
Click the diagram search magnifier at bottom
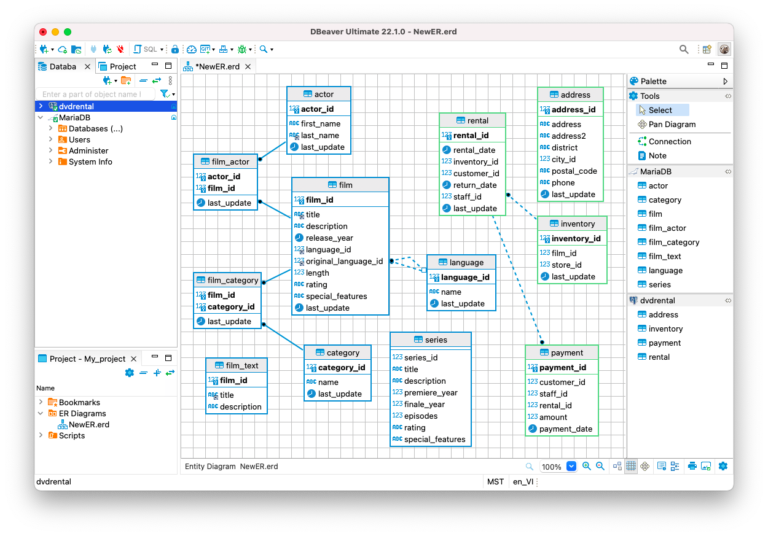click(529, 466)
